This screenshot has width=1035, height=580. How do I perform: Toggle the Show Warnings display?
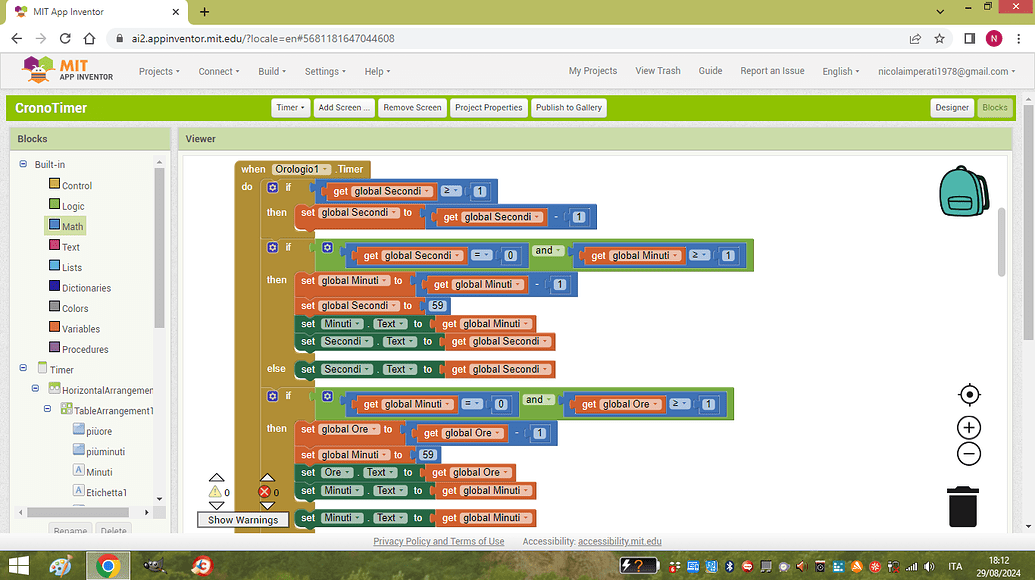(x=242, y=519)
